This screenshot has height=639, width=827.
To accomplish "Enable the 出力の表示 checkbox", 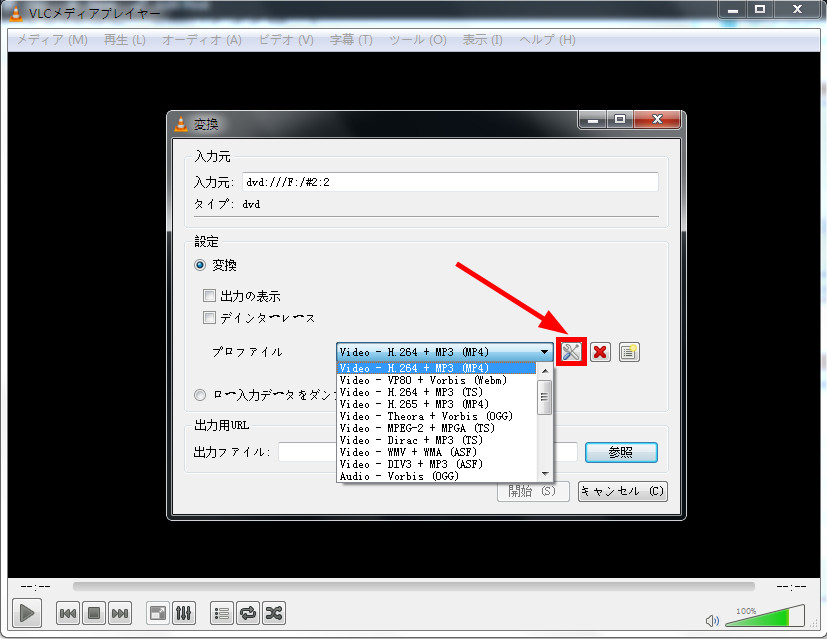I will (209, 295).
